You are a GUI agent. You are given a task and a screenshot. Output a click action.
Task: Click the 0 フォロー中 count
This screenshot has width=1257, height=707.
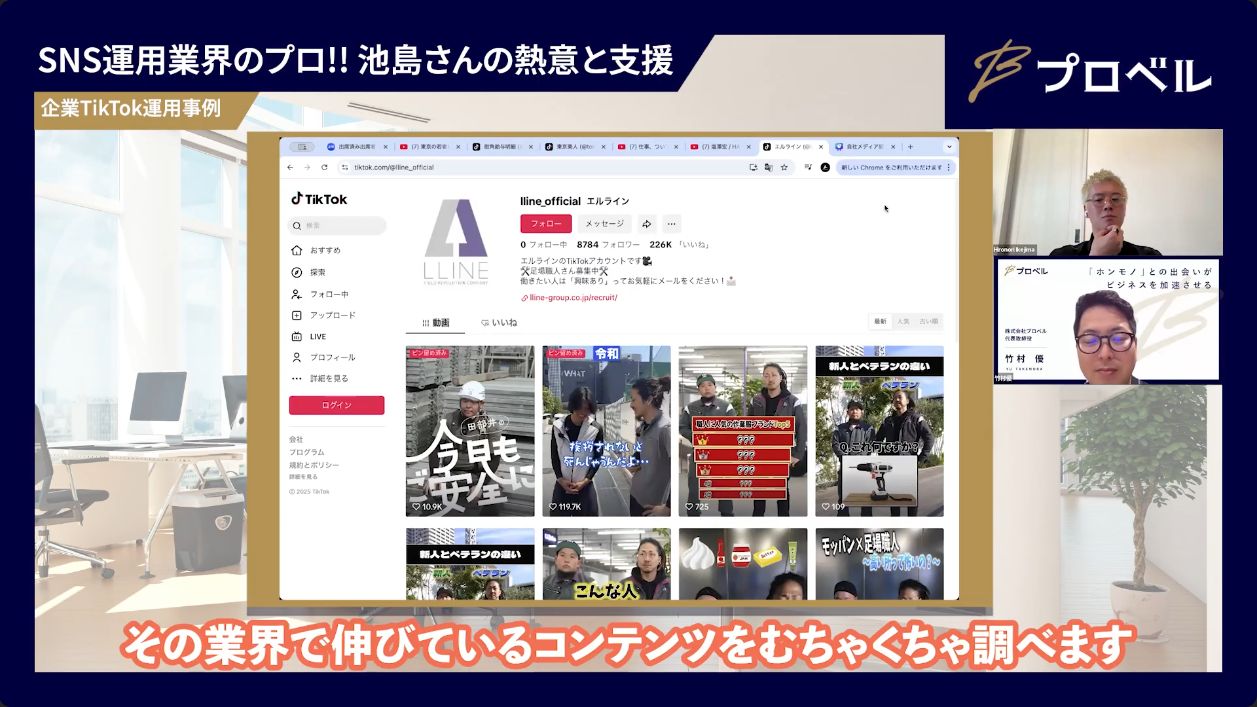[x=544, y=244]
